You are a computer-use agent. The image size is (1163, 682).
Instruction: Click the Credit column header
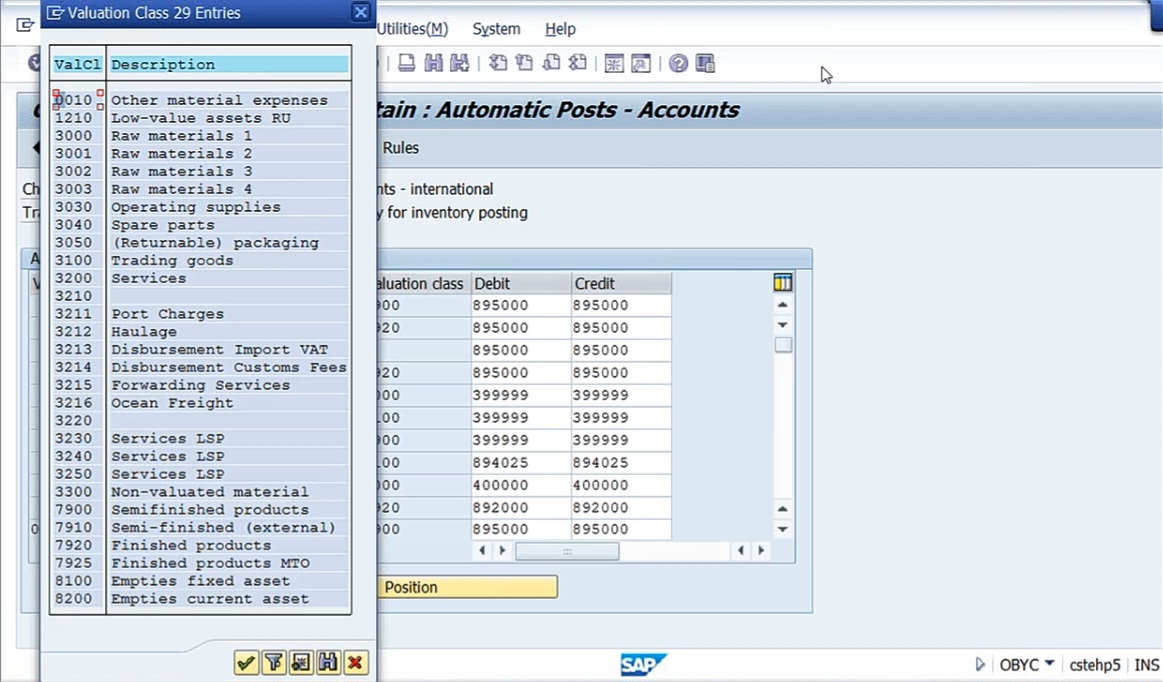622,283
